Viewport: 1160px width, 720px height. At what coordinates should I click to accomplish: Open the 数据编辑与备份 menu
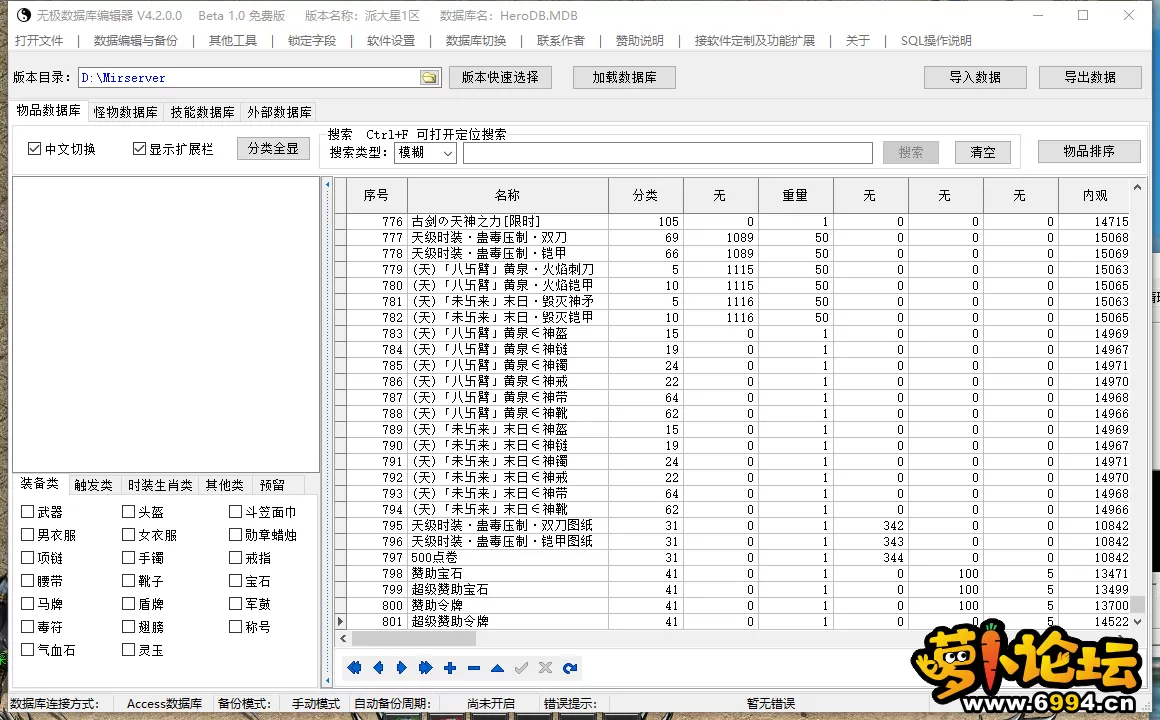tap(136, 41)
